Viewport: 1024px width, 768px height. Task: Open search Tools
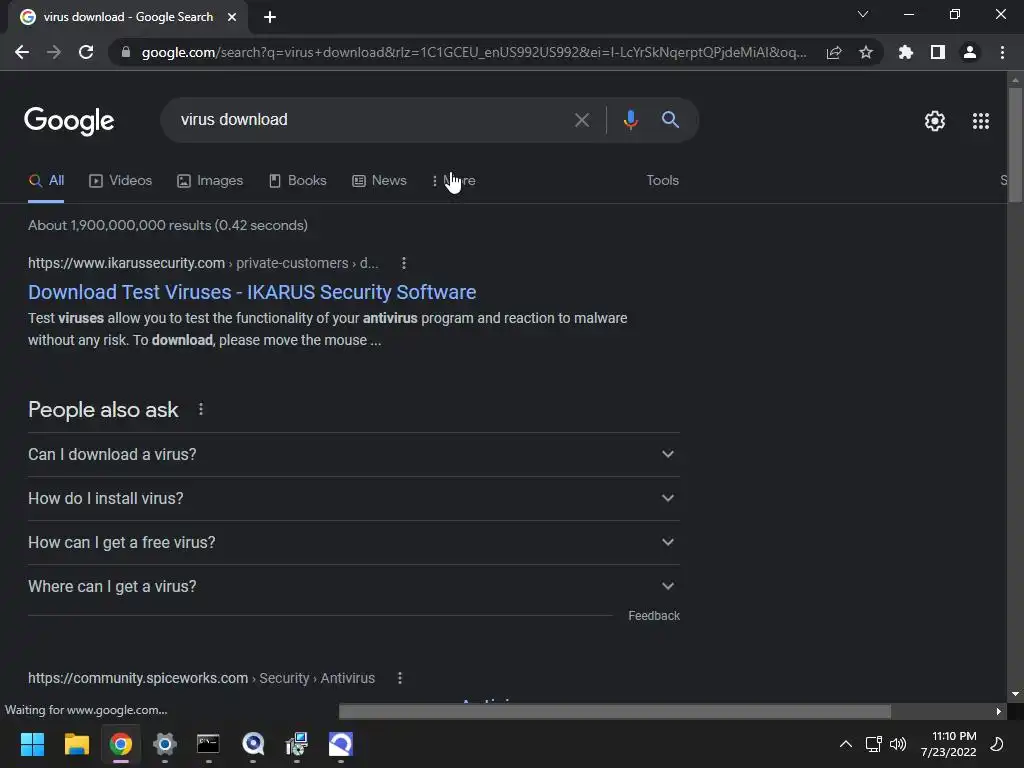[x=662, y=181]
